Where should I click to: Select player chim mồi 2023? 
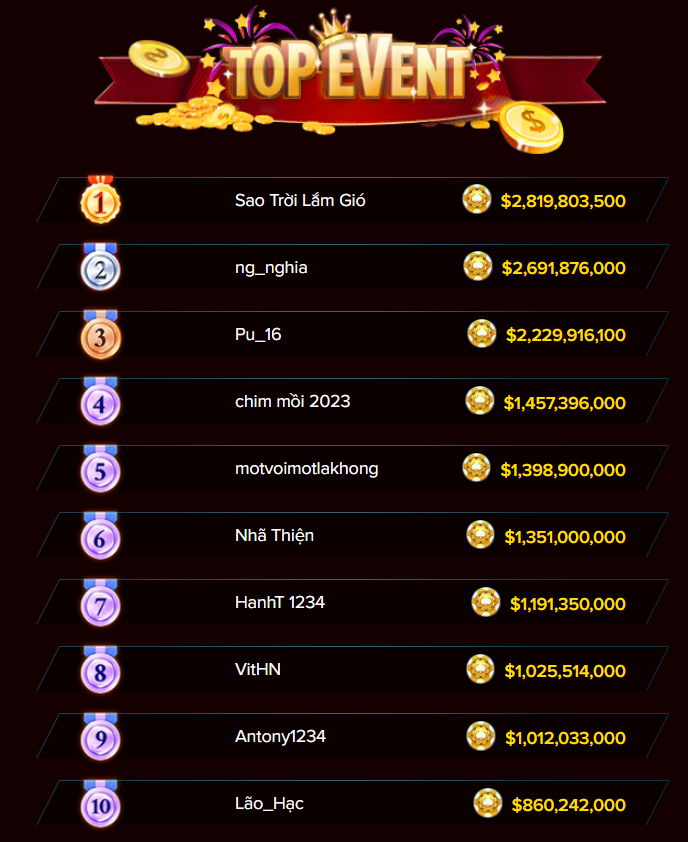point(293,401)
